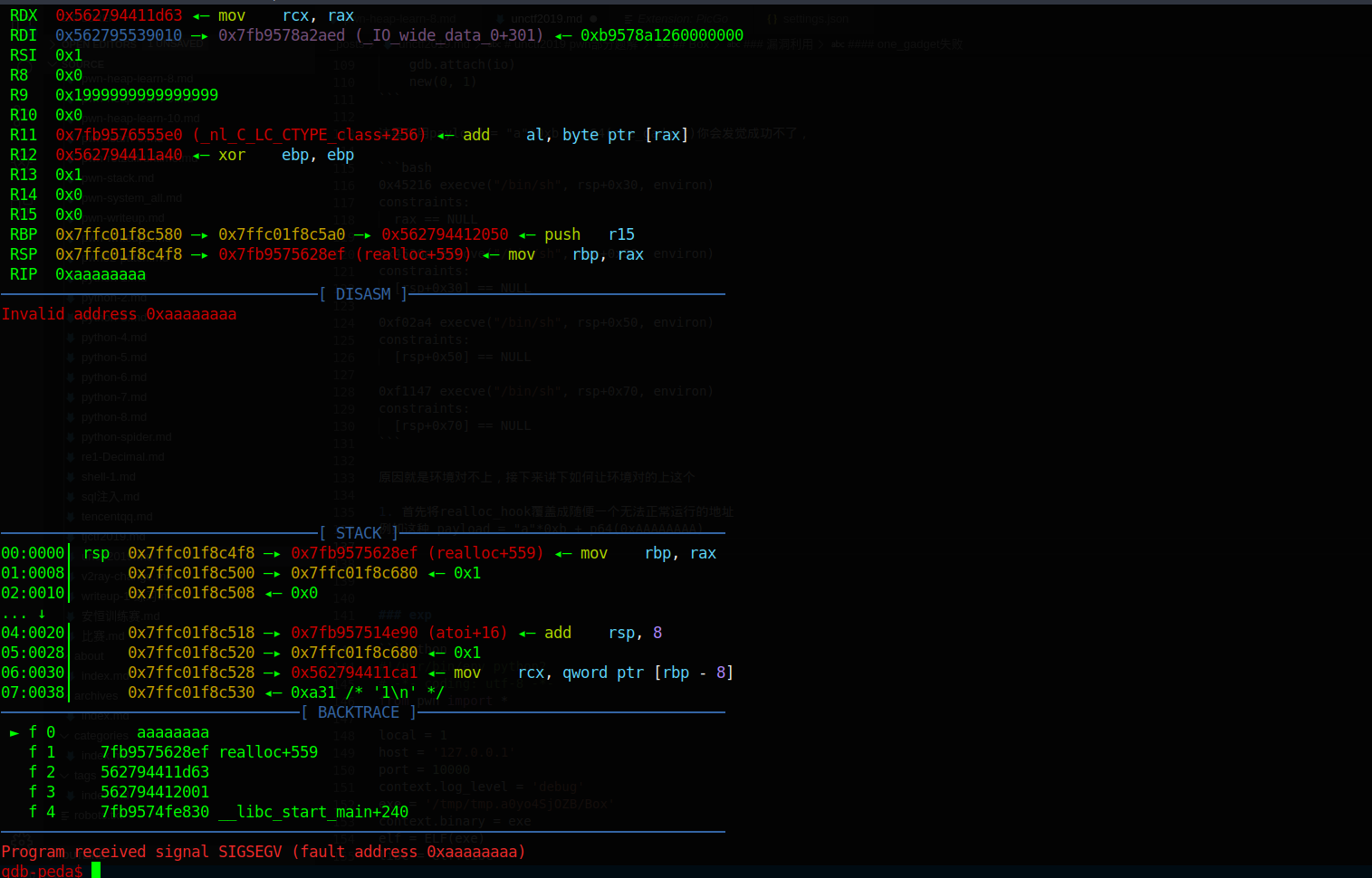Click RSP register address 0x7ffc01f8c4f8
Screen dimensions: 1372x878
pos(119,254)
